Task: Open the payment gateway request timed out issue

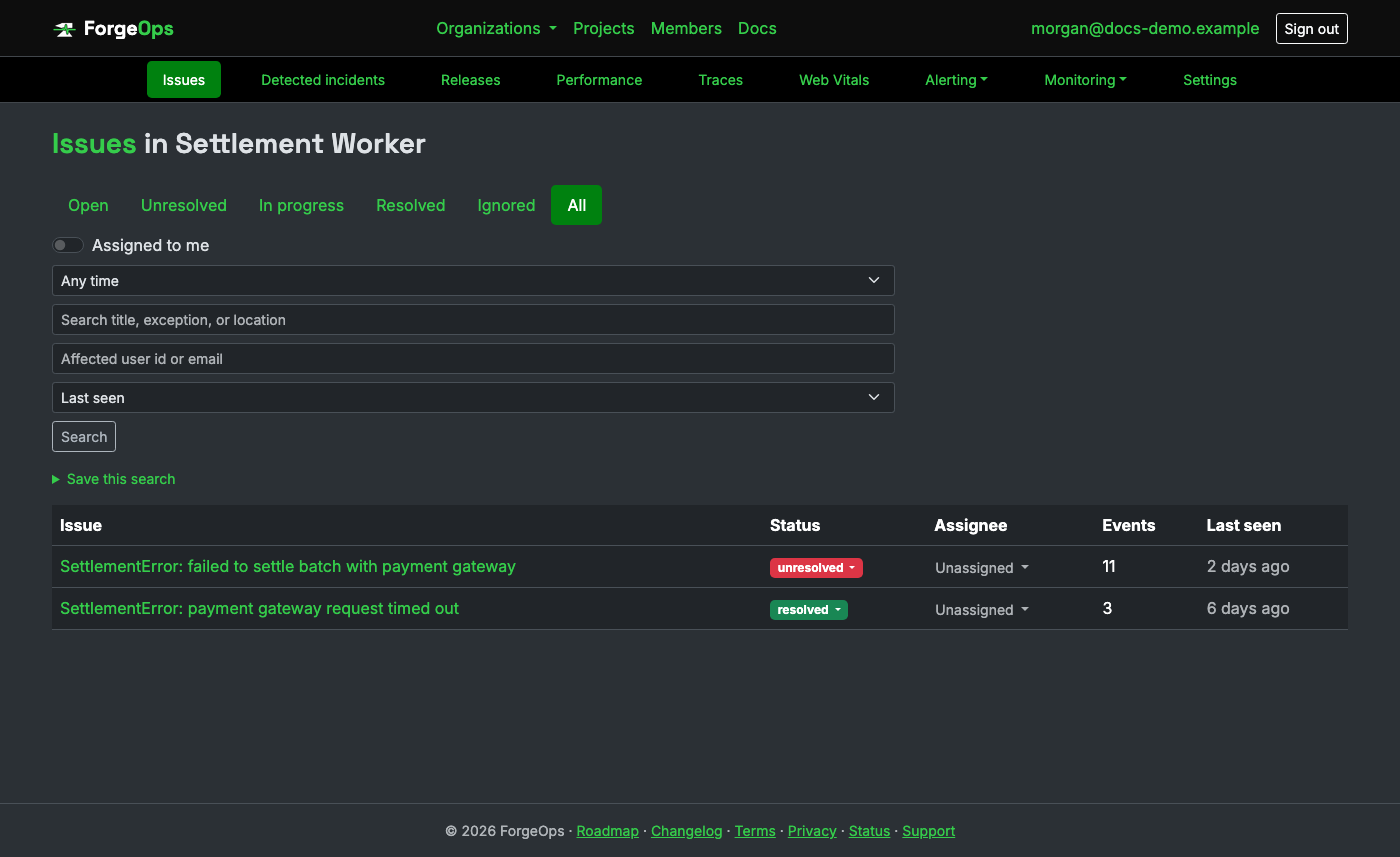Action: point(259,608)
